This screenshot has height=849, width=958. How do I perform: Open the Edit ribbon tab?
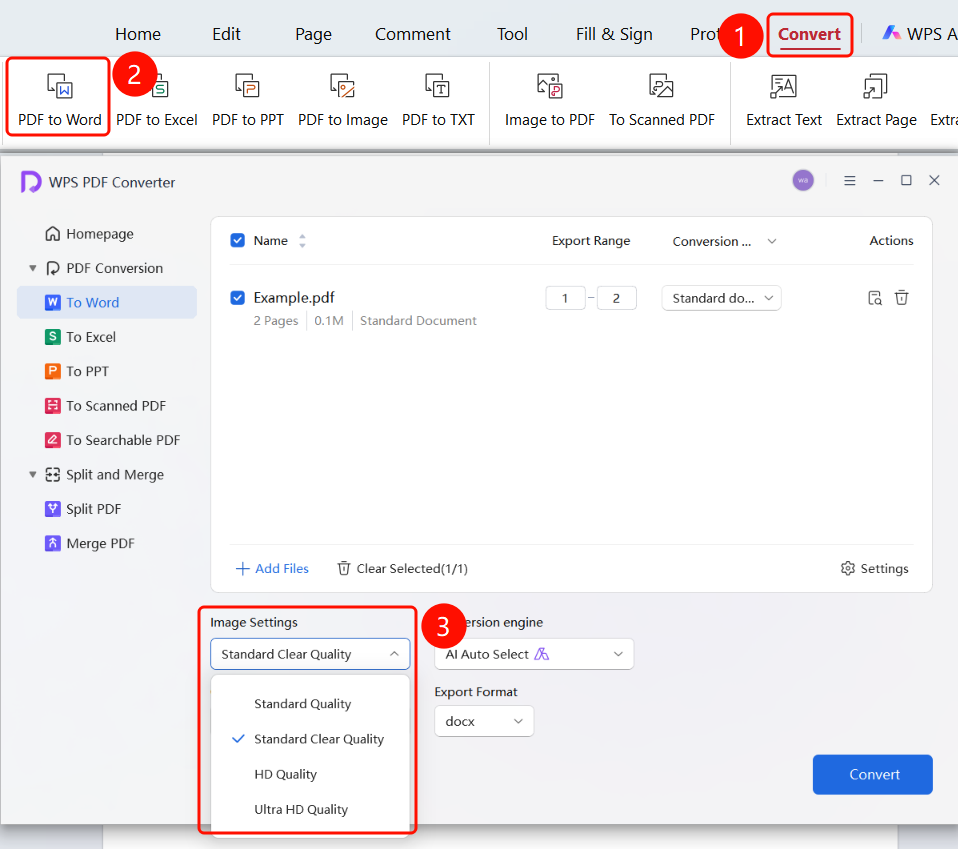click(x=226, y=34)
